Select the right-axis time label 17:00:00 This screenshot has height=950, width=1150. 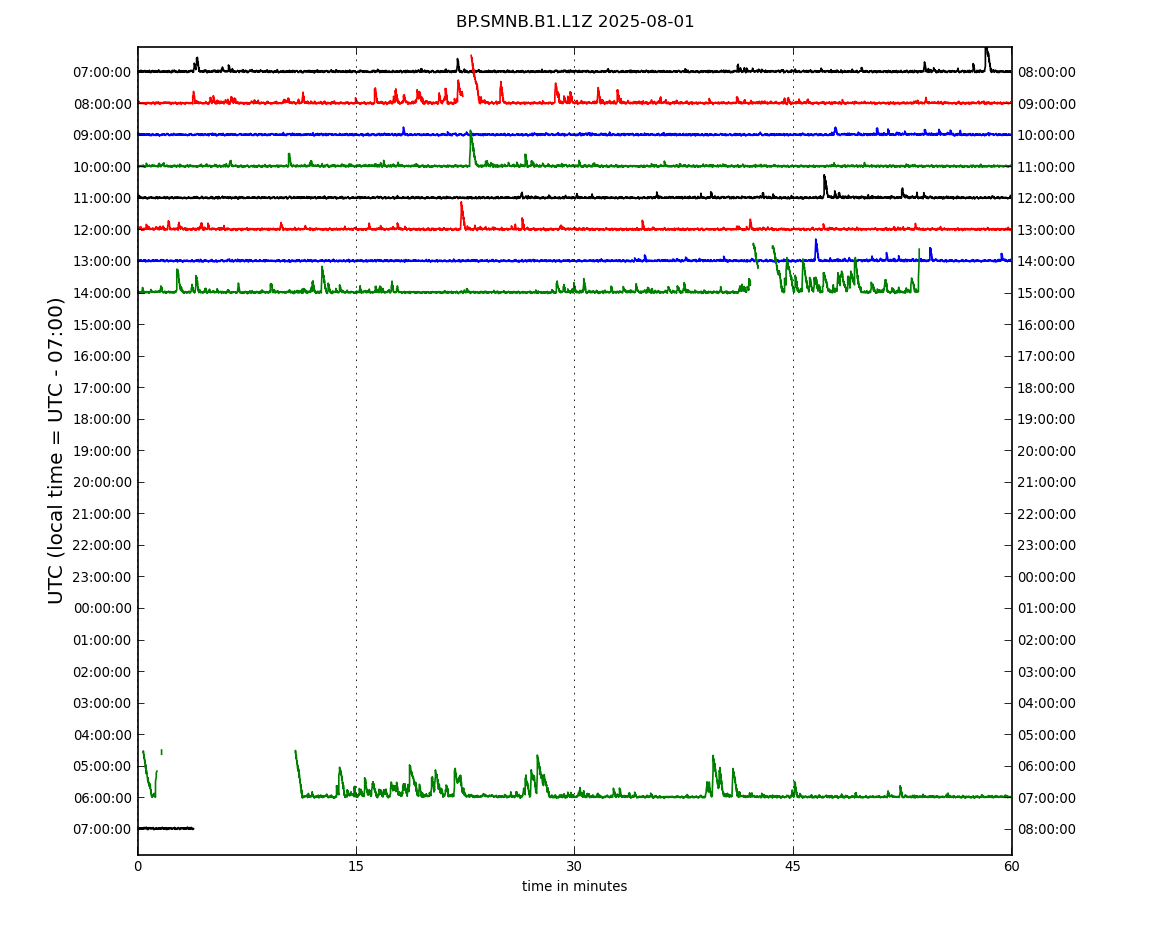1047,357
